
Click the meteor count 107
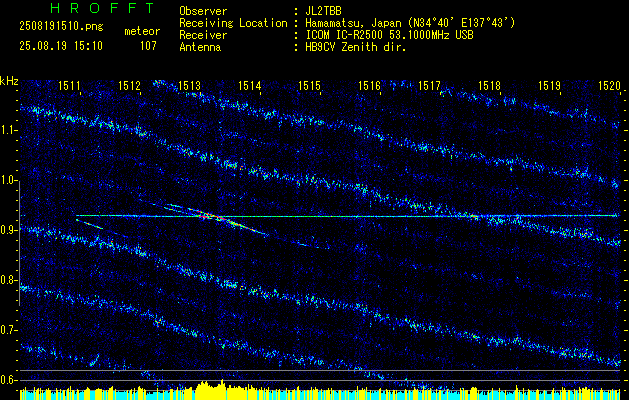click(148, 46)
